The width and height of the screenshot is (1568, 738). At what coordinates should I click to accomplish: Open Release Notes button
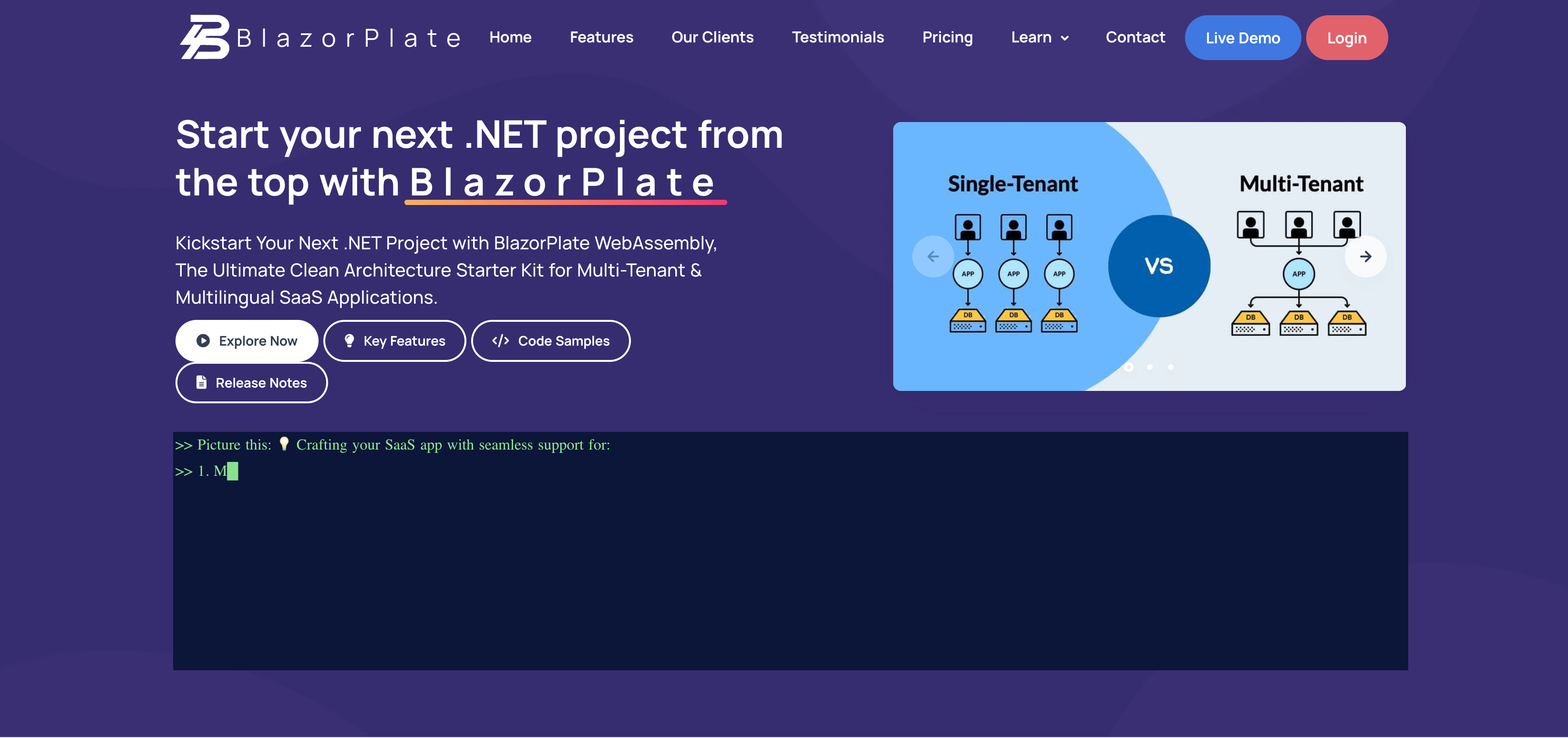coord(251,383)
